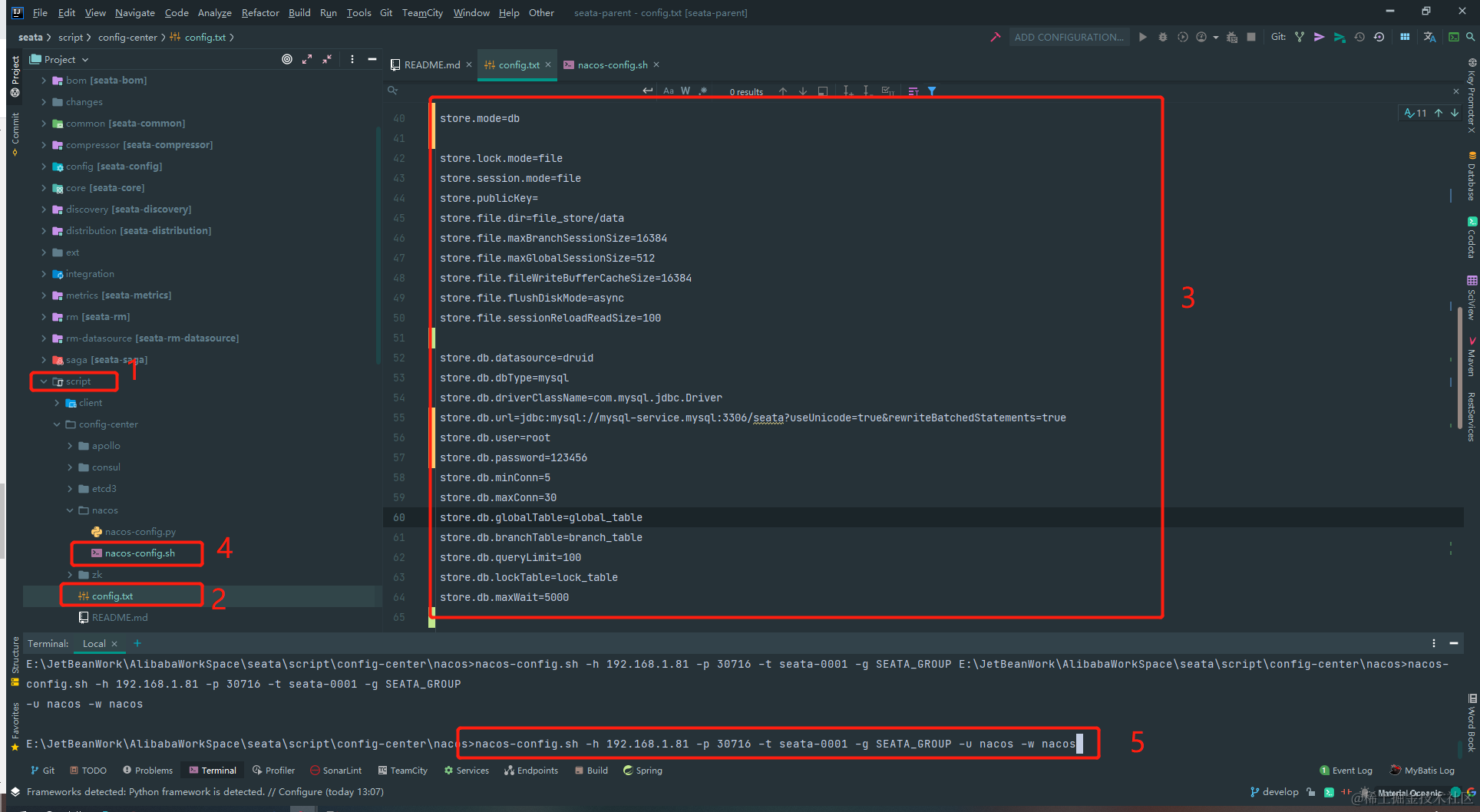1480x812 pixels.
Task: Collapse the config-center folder
Action: tap(57, 424)
